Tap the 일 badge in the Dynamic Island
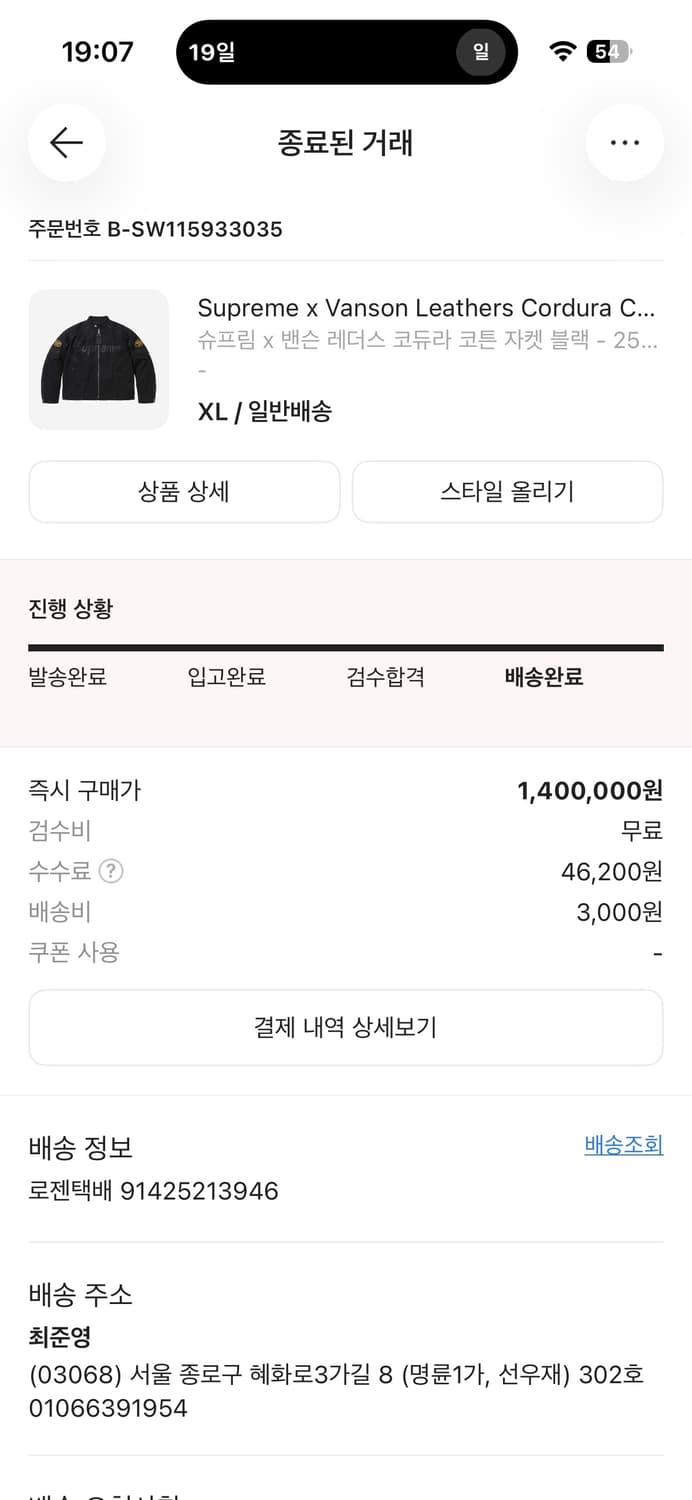 [480, 51]
